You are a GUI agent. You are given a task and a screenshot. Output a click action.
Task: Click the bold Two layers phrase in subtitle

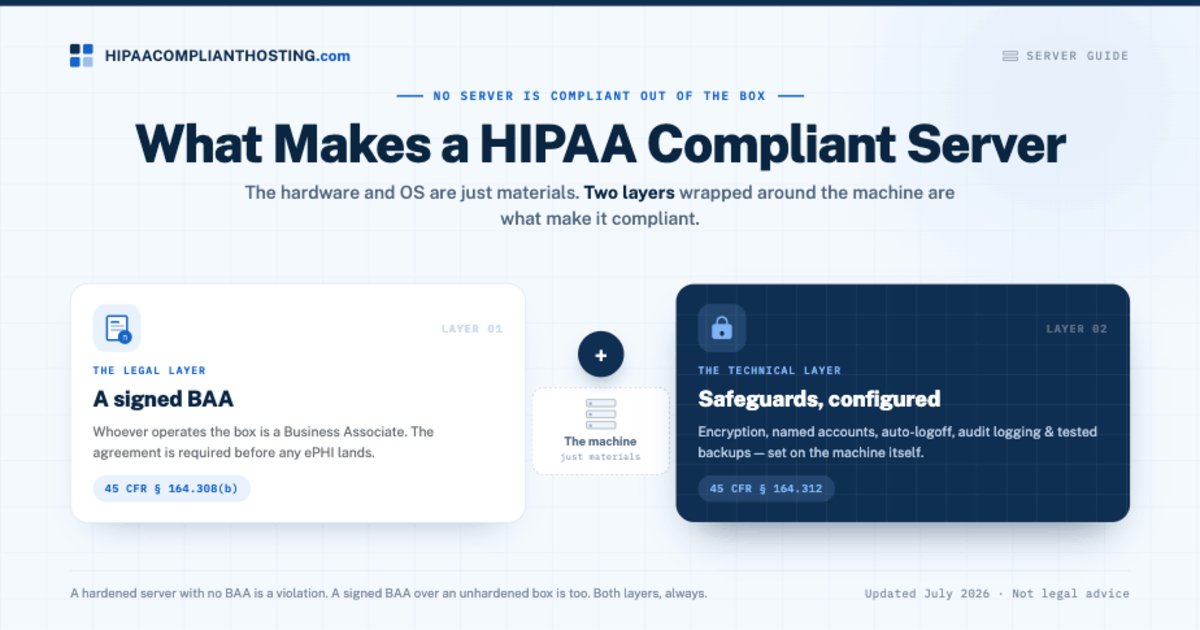pos(630,192)
